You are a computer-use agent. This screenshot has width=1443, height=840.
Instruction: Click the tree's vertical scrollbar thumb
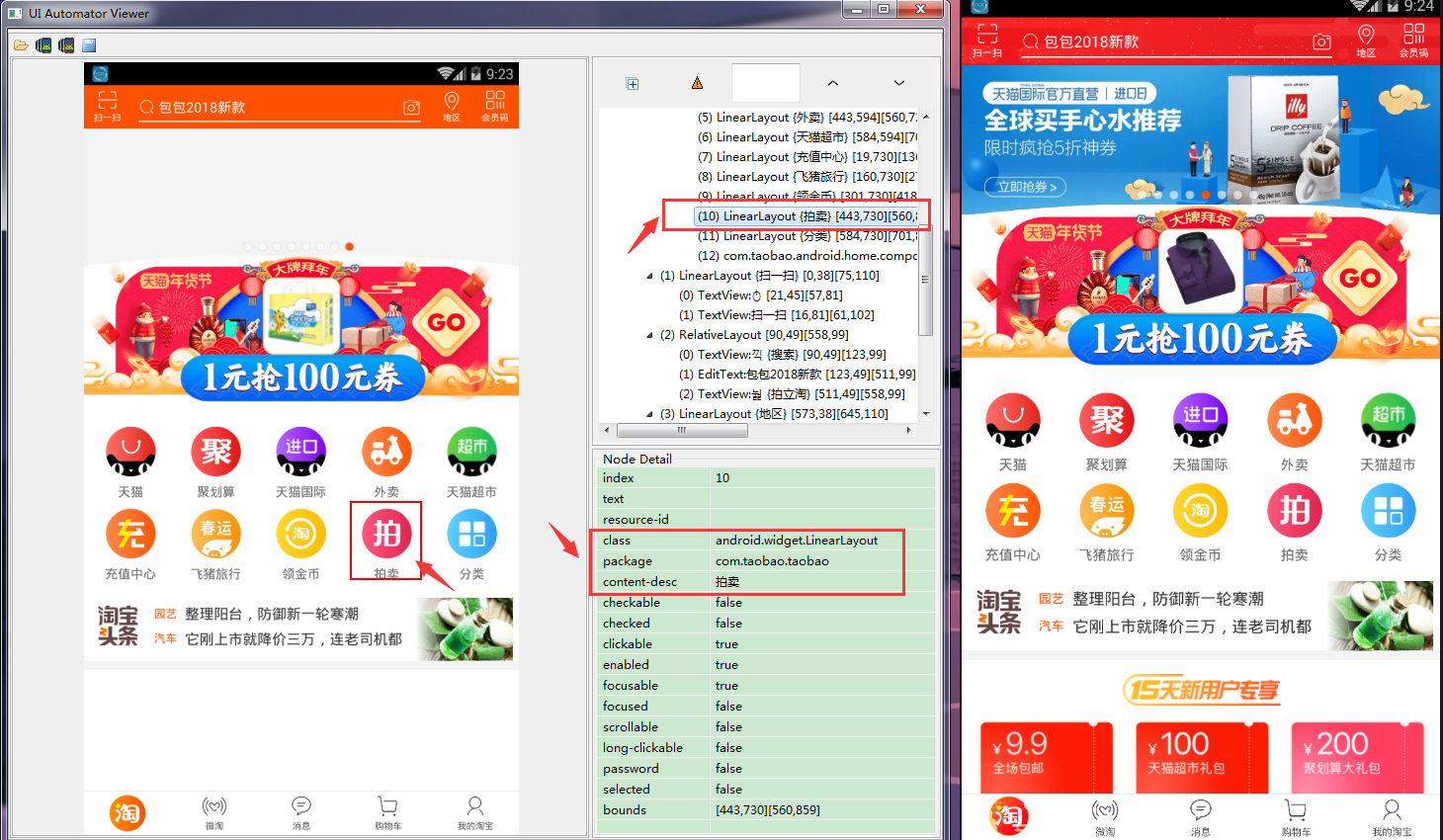(925, 279)
